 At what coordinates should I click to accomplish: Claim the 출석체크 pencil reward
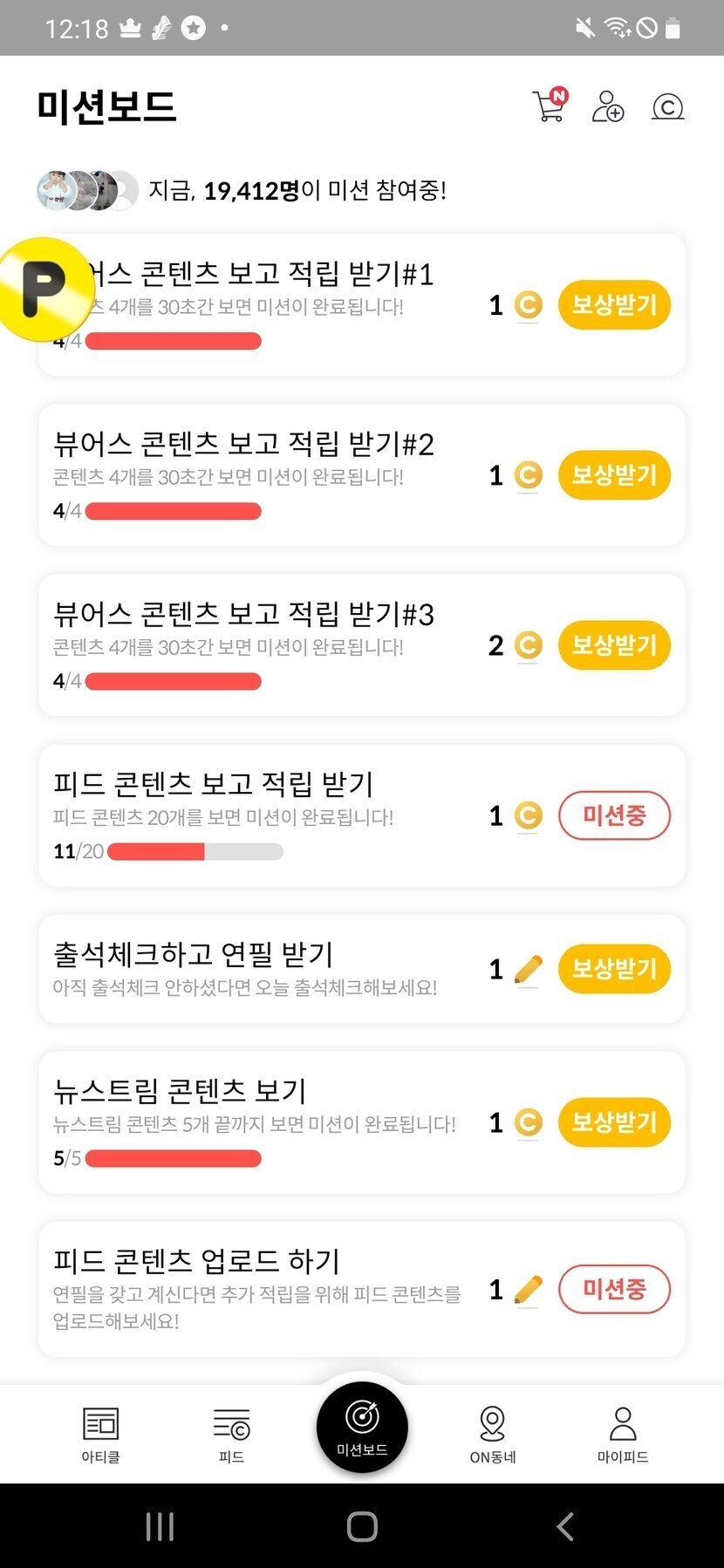pos(614,969)
